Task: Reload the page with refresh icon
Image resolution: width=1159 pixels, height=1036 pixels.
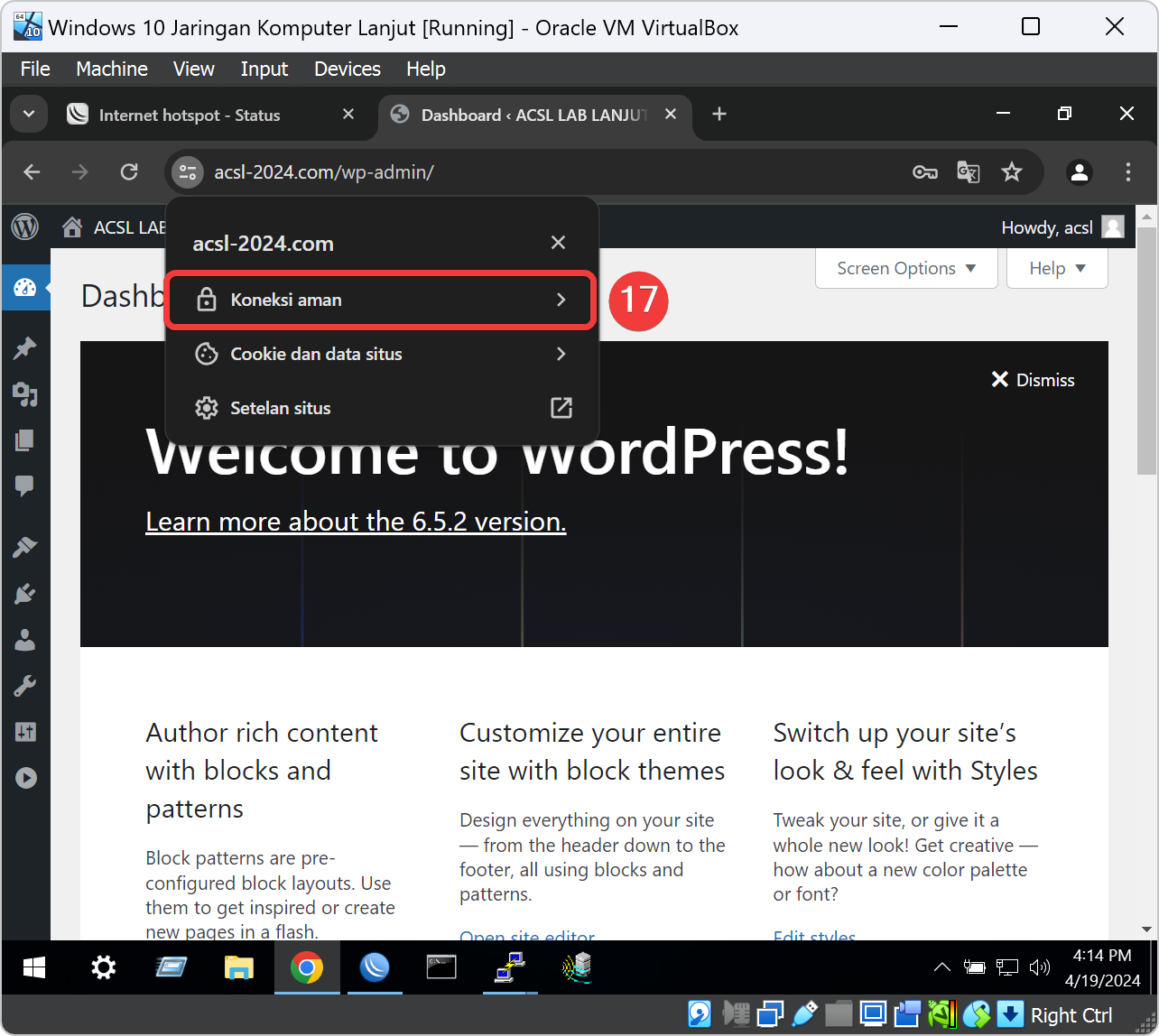Action: pyautogui.click(x=129, y=171)
